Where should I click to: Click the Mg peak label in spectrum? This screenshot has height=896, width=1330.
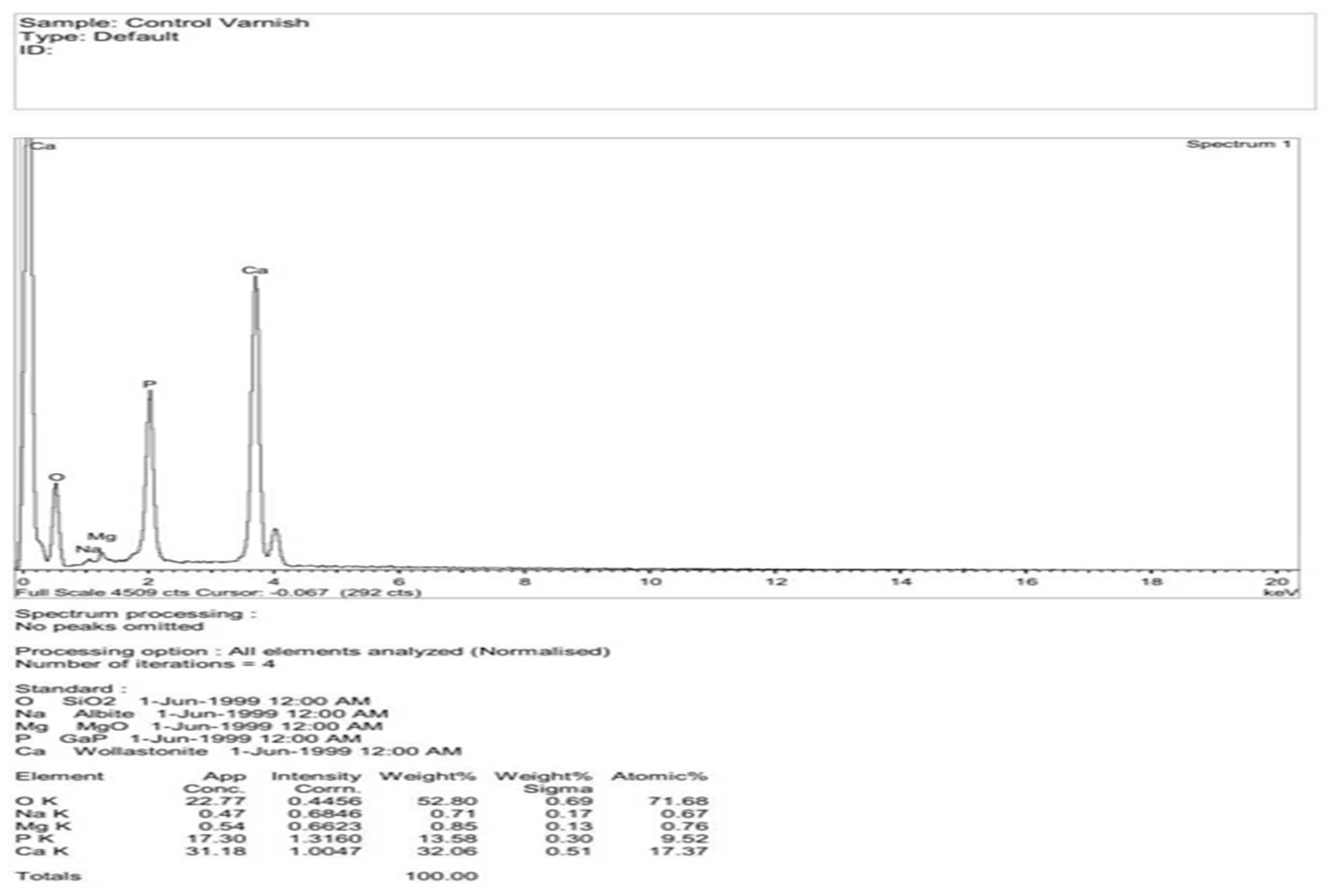(x=102, y=536)
